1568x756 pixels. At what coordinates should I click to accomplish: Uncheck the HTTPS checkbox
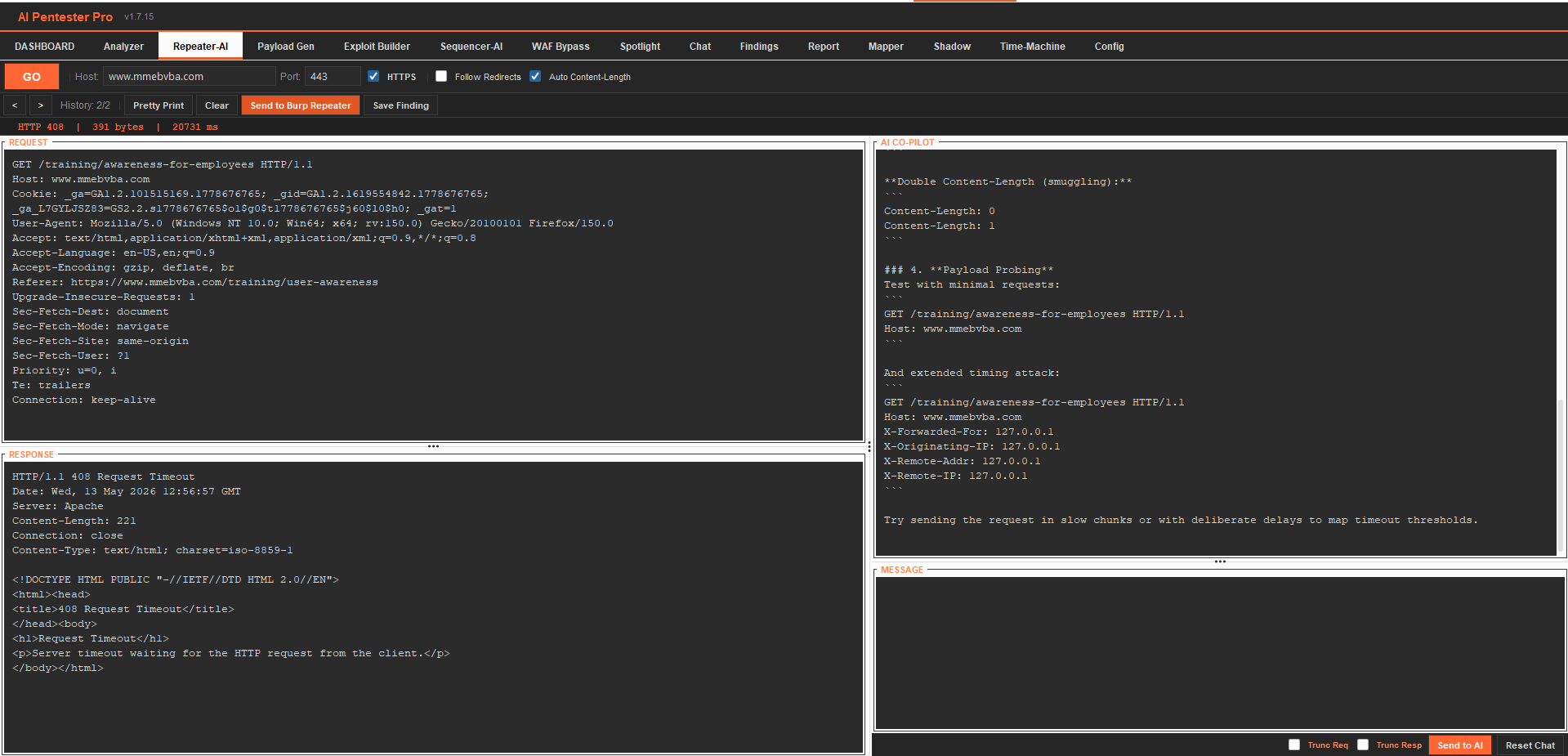373,76
